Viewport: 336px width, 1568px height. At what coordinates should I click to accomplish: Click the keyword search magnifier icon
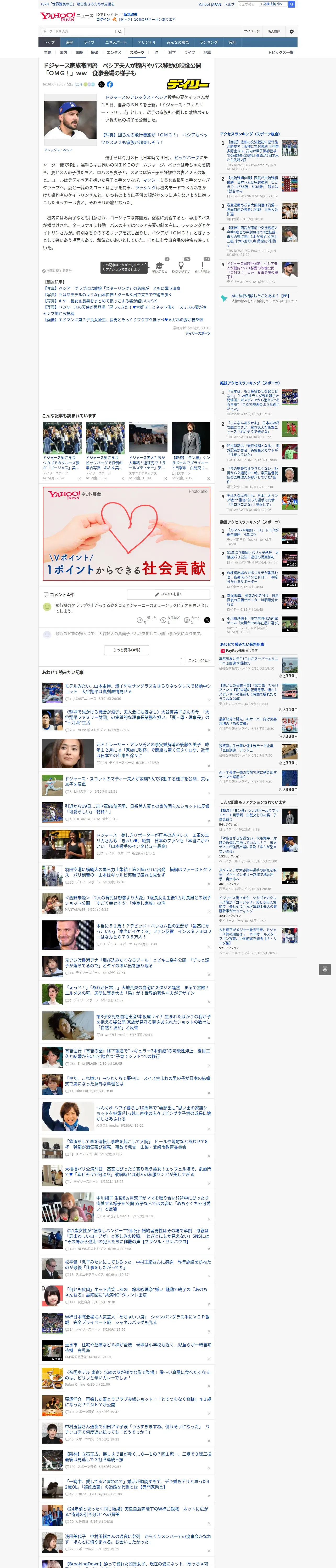click(x=120, y=32)
